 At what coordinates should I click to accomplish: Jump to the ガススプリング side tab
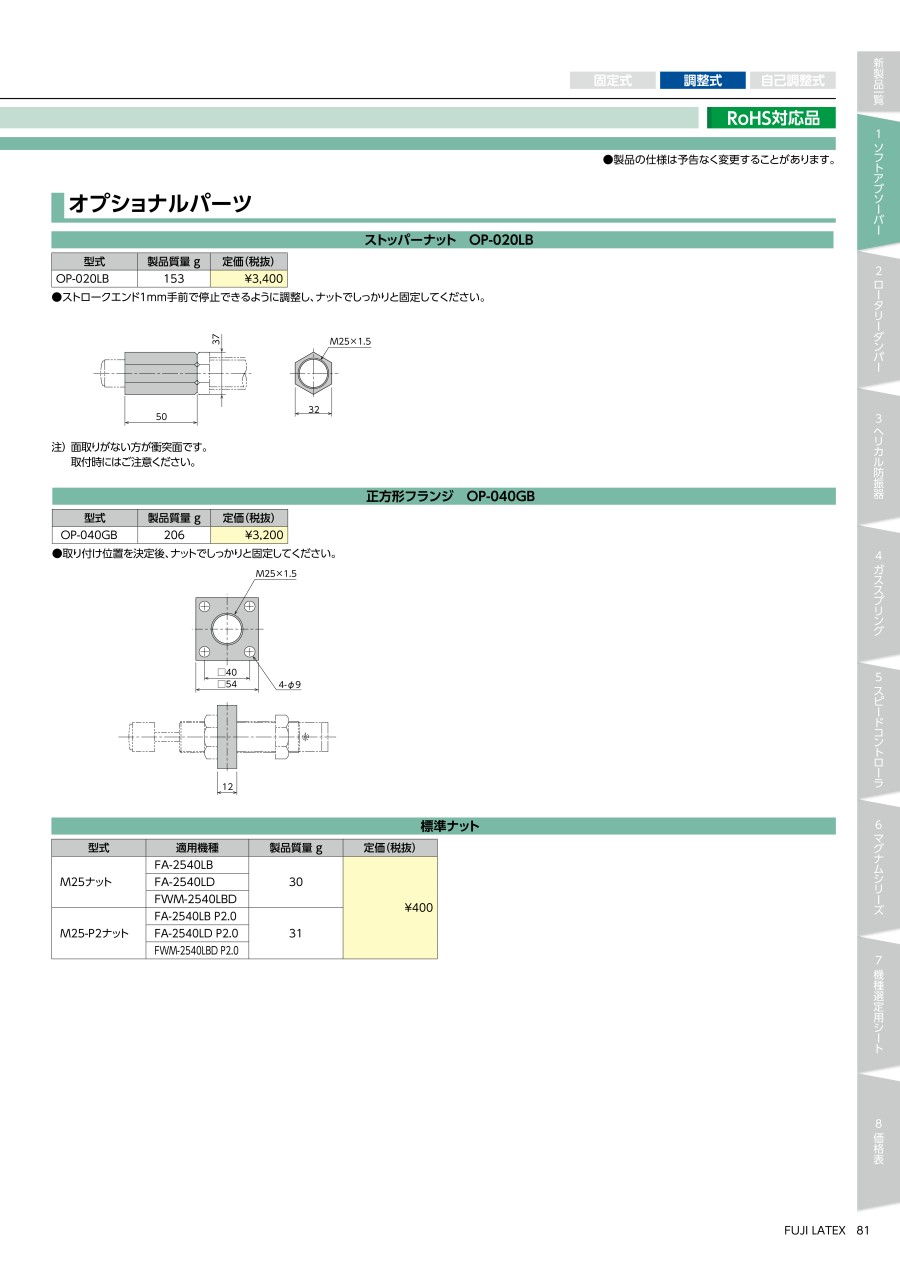[877, 593]
